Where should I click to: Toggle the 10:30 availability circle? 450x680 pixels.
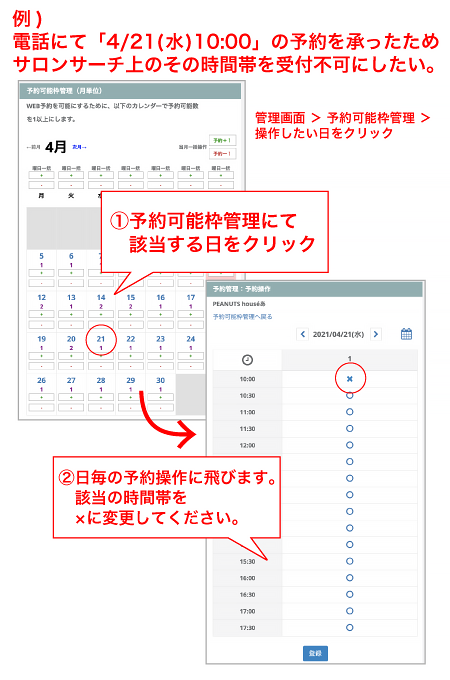350,396
